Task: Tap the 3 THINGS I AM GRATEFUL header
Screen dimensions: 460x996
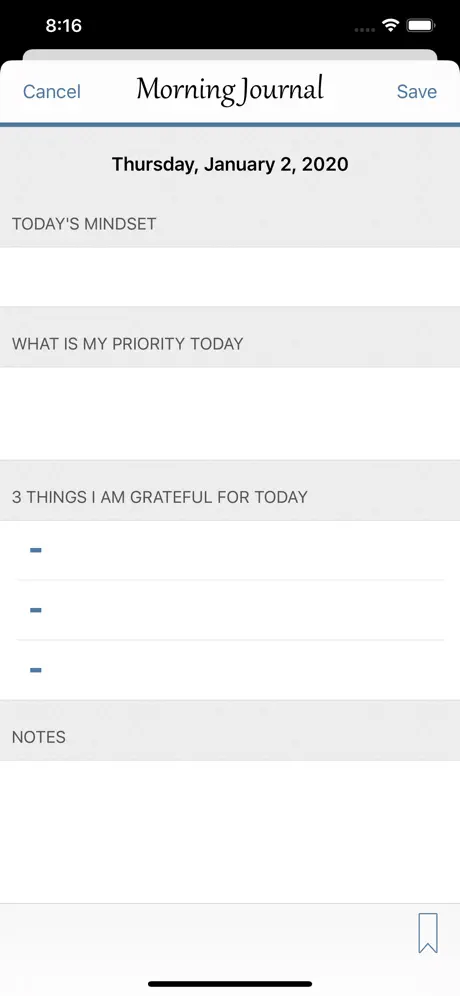Action: click(x=159, y=497)
